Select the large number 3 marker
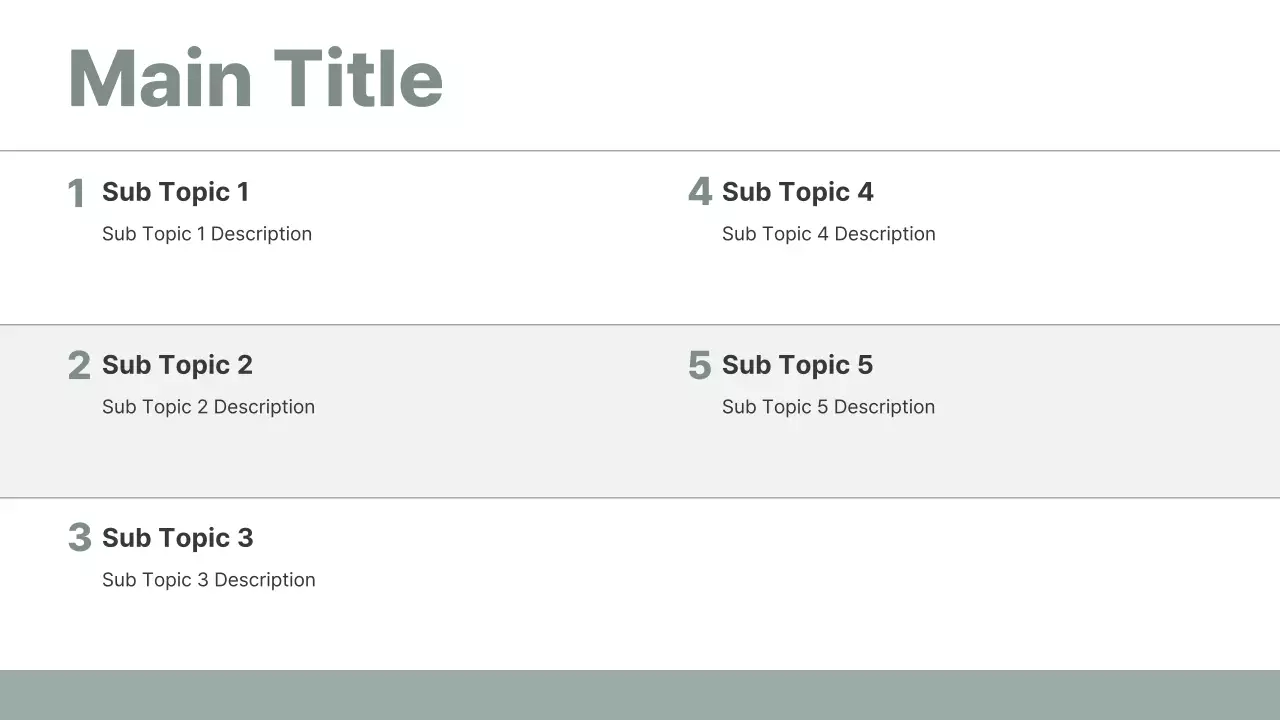This screenshot has width=1280, height=720. (x=79, y=538)
